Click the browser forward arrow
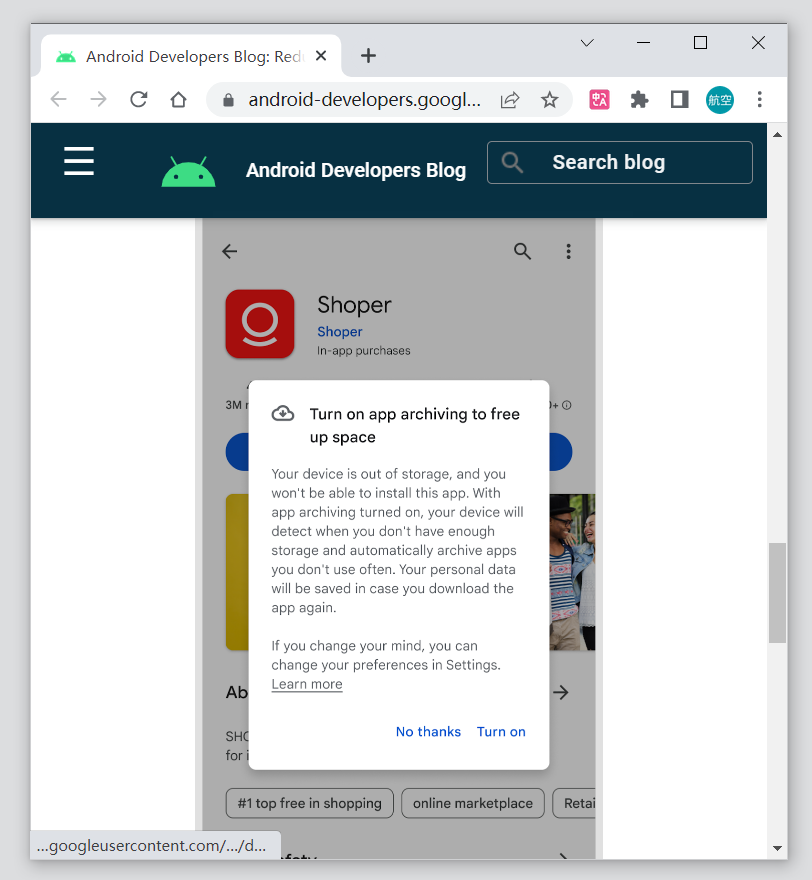This screenshot has width=812, height=880. click(x=98, y=100)
